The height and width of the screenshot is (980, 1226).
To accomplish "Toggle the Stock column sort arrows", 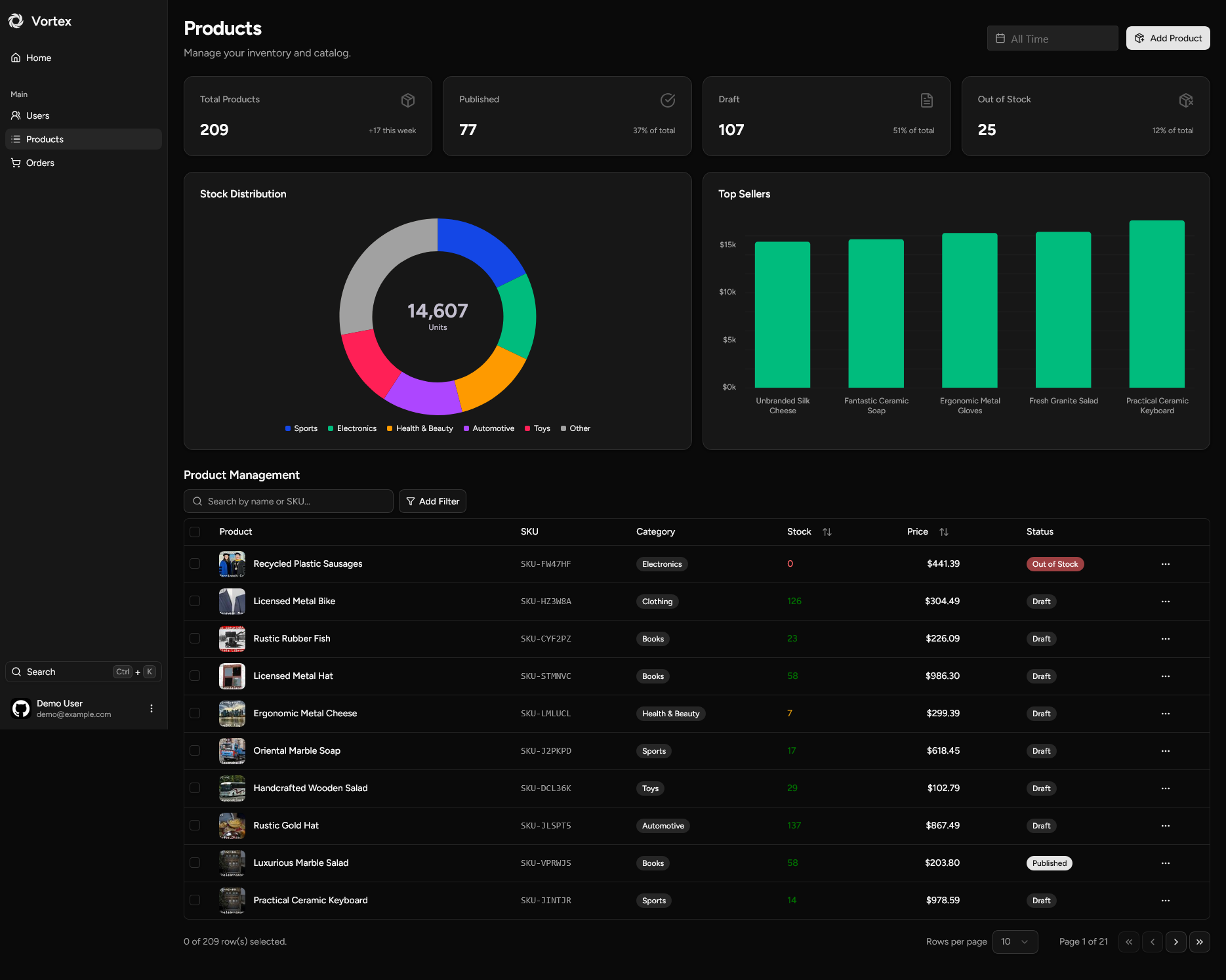I will [x=827, y=532].
